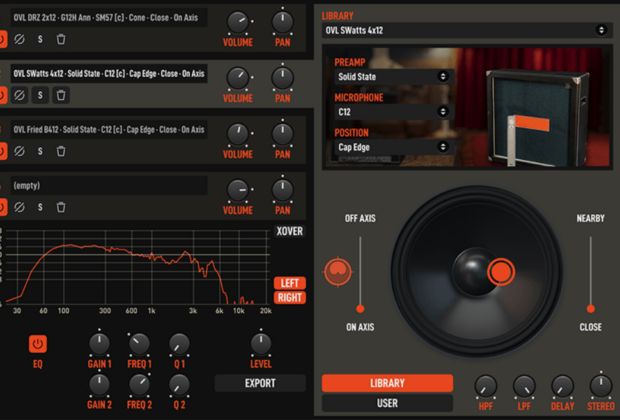Click the Q 1 knob
This screenshot has width=620, height=420.
point(179,344)
